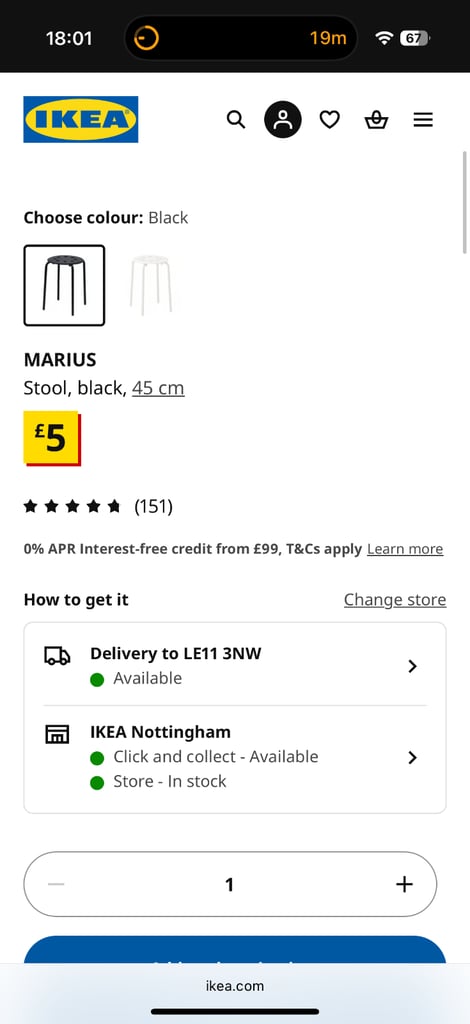Decrease quantity with the minus button
This screenshot has width=470, height=1024.
[x=56, y=884]
